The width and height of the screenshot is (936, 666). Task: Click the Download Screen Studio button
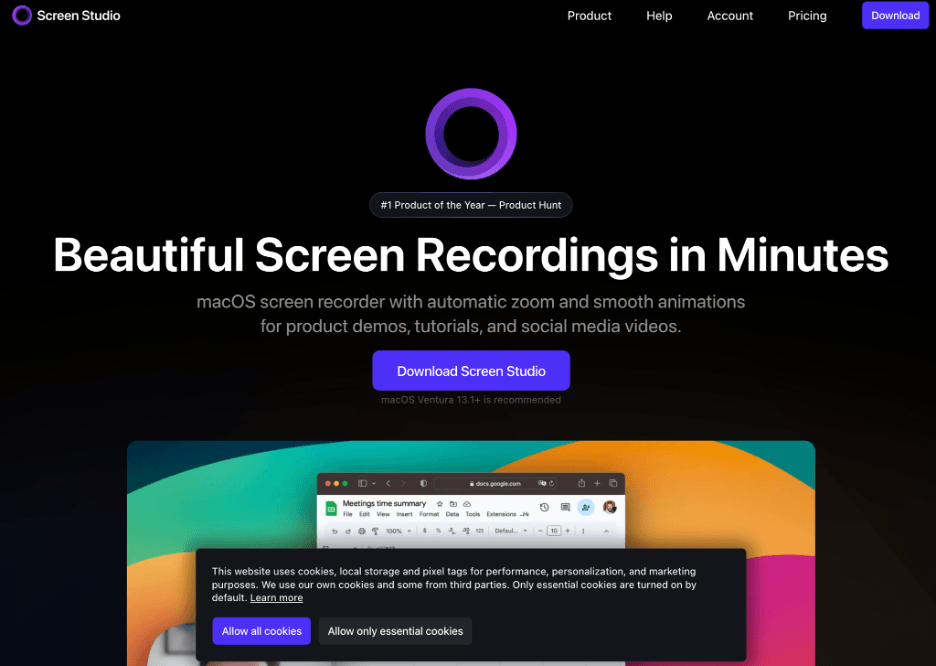point(471,371)
